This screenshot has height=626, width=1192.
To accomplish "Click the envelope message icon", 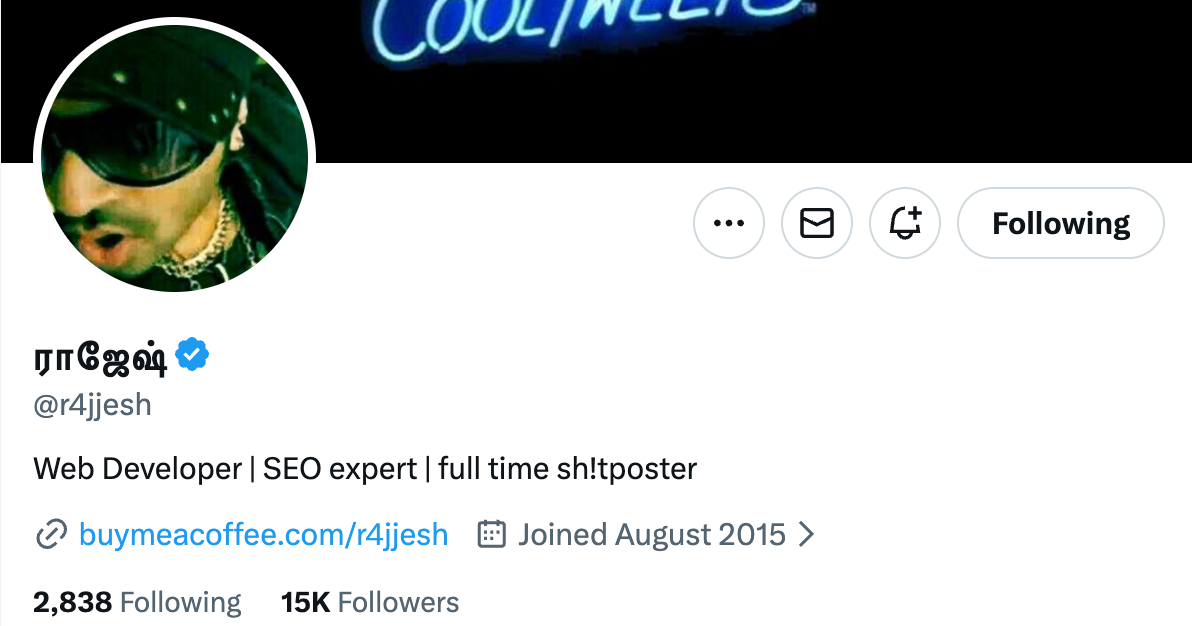I will tap(817, 224).
